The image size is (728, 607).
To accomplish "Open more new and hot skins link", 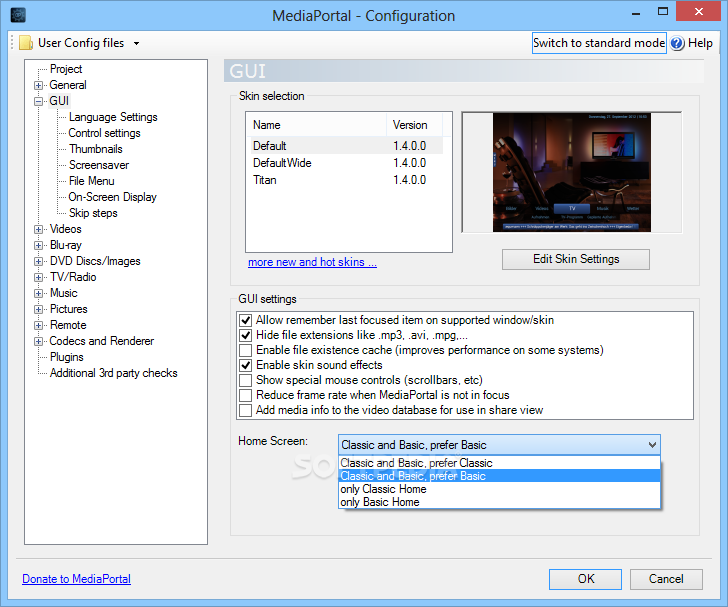I will click(312, 262).
